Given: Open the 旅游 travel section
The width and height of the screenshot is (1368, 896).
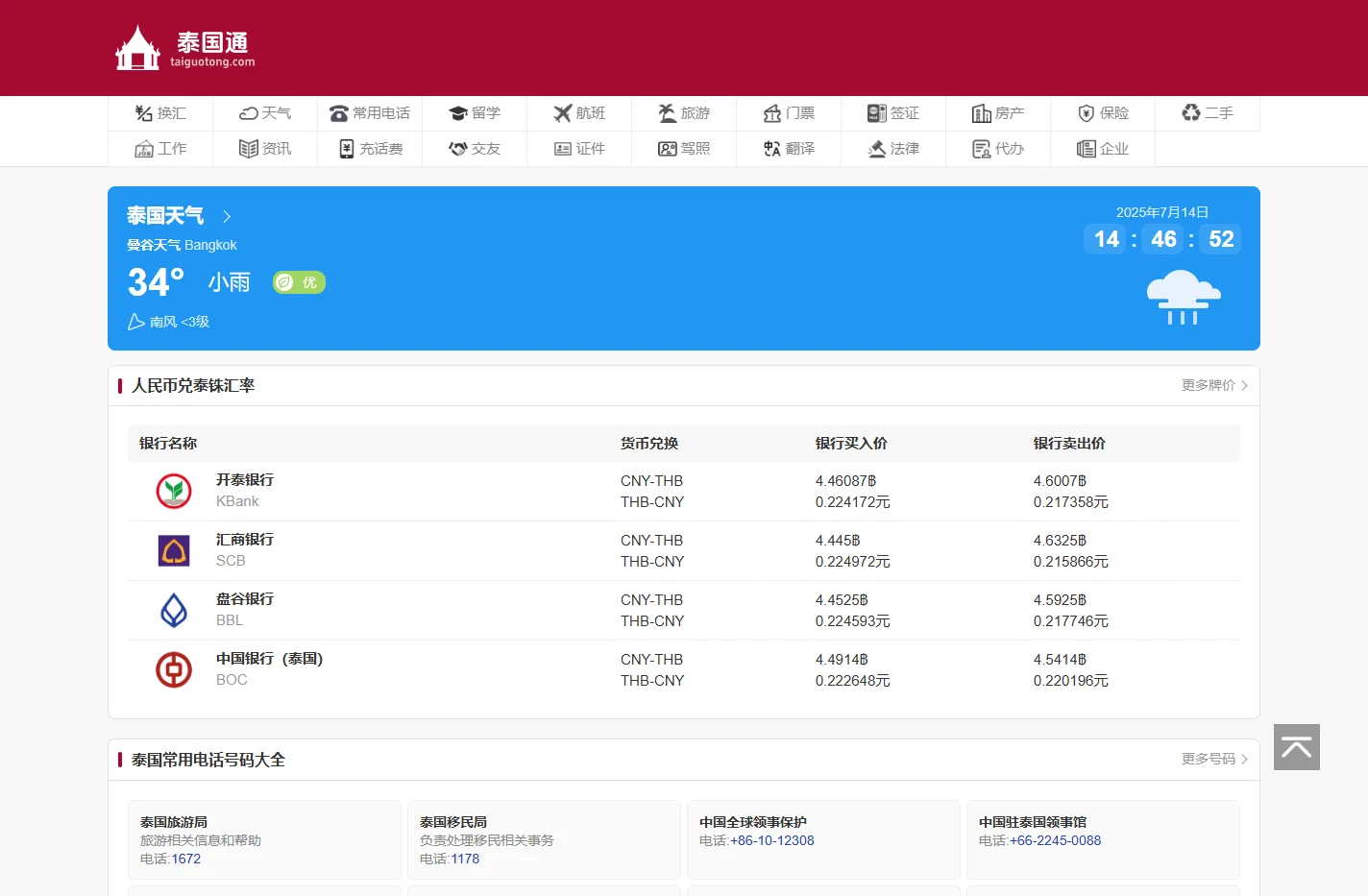Looking at the screenshot, I should tap(684, 113).
